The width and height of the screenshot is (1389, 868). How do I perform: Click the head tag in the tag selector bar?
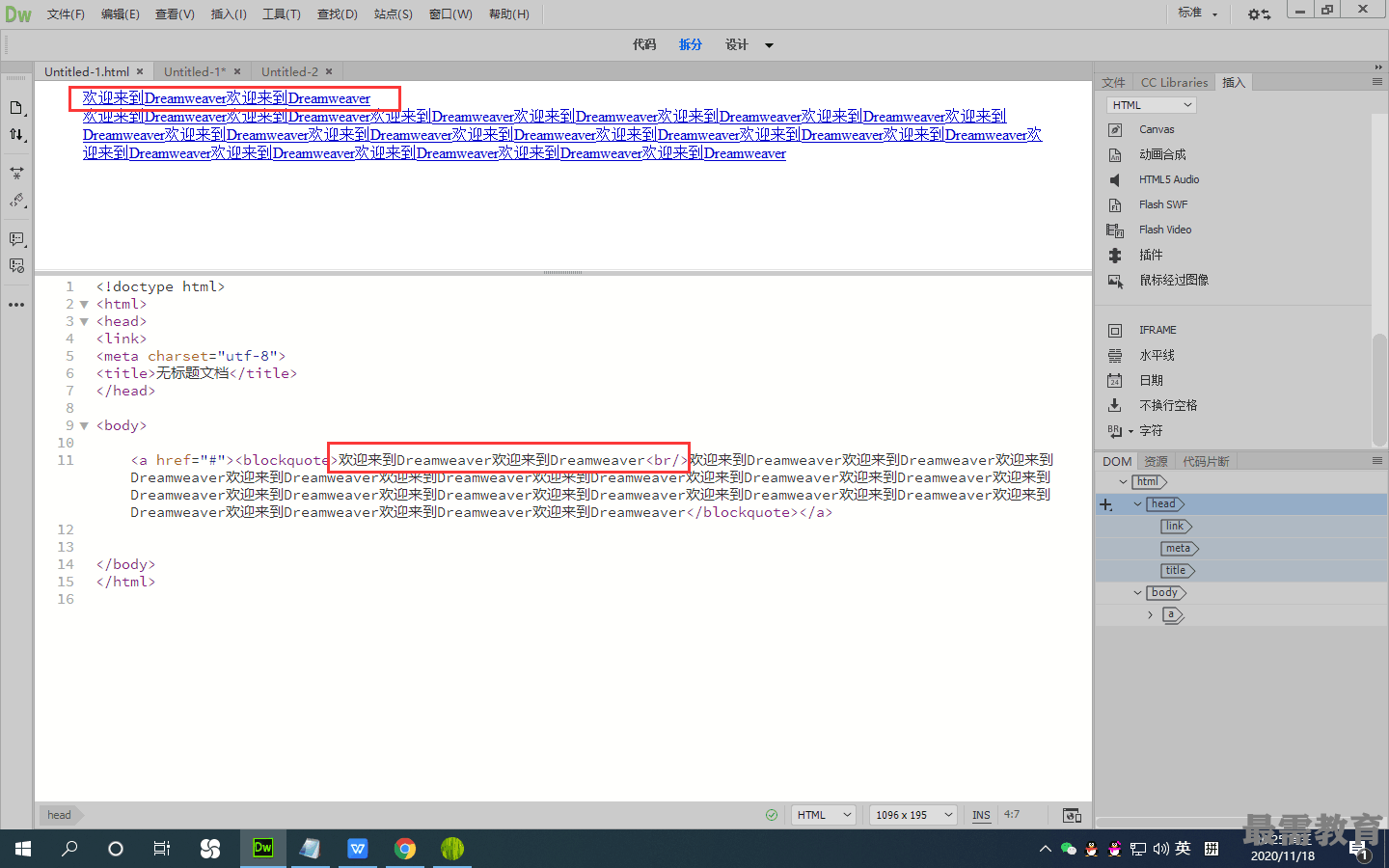tap(60, 815)
